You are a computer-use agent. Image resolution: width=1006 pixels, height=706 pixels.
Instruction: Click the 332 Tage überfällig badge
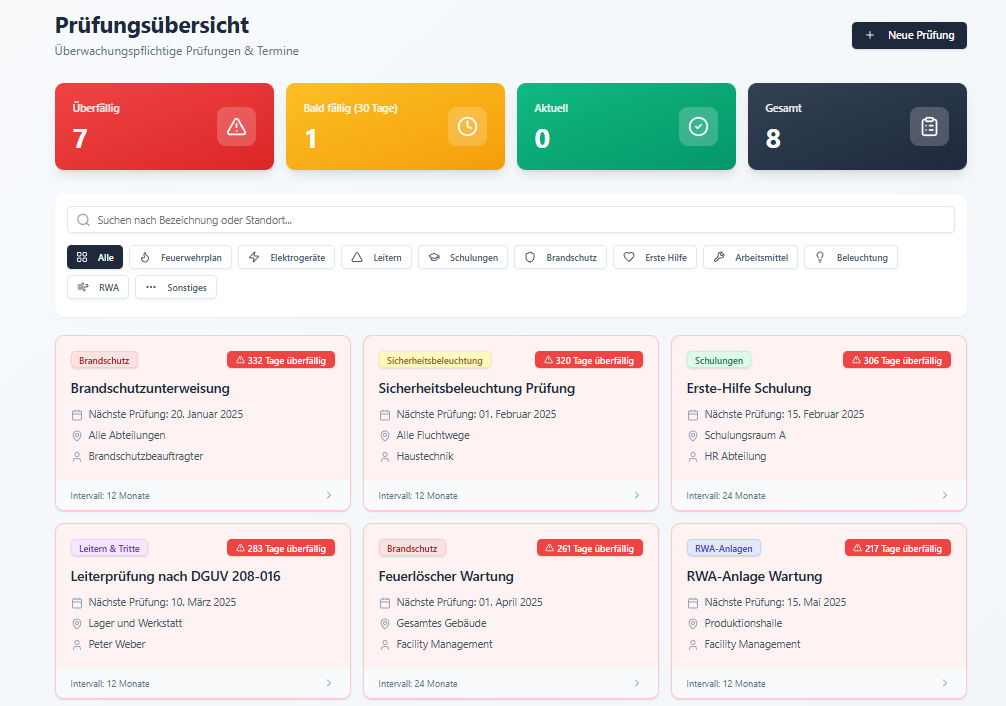pyautogui.click(x=280, y=359)
